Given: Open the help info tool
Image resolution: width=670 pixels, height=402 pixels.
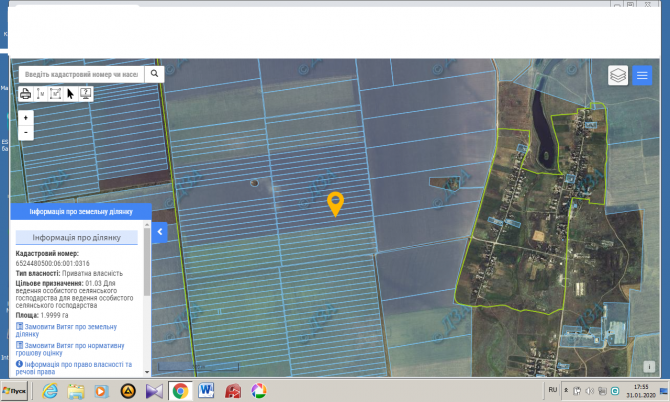Looking at the screenshot, I should point(86,94).
